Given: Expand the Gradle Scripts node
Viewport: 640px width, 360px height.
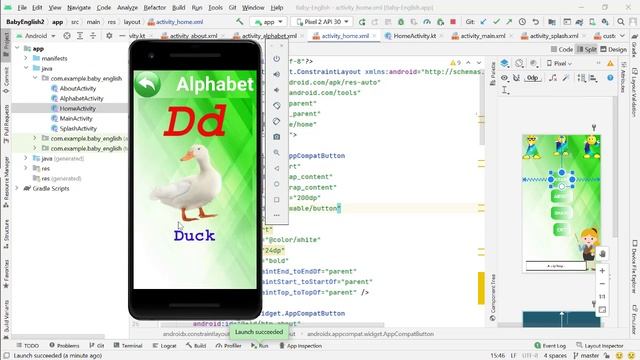Looking at the screenshot, I should pyautogui.click(x=17, y=189).
